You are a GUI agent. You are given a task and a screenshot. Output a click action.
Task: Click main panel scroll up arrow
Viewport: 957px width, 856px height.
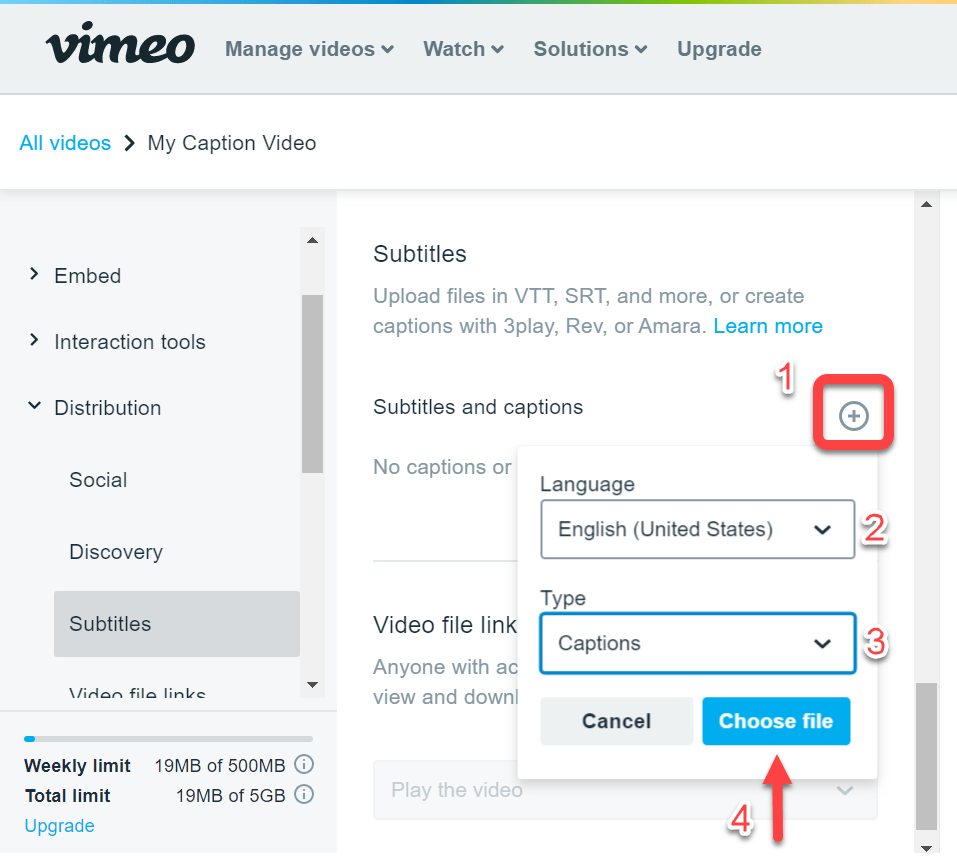[x=926, y=204]
